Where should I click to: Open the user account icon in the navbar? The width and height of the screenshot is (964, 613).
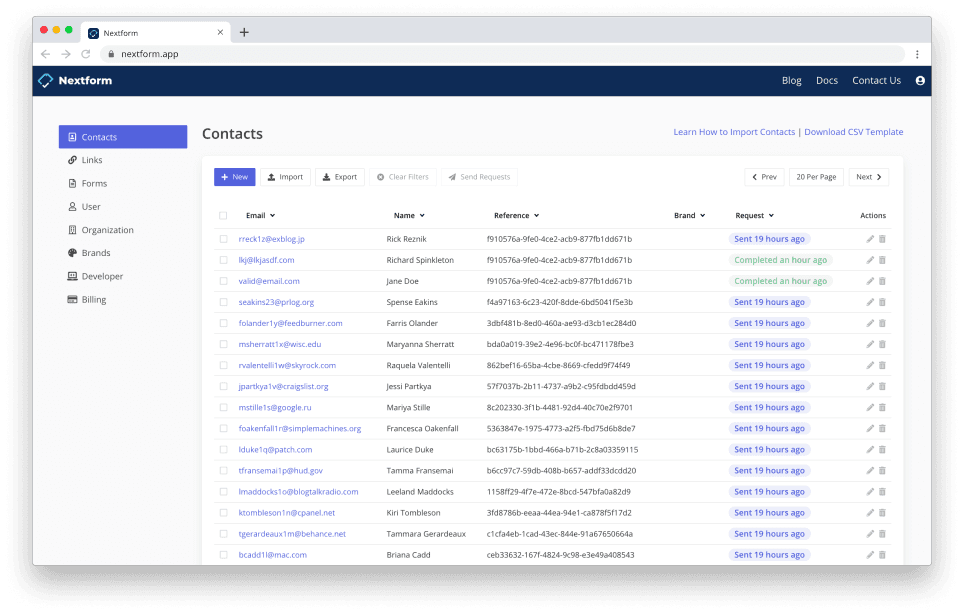[920, 80]
